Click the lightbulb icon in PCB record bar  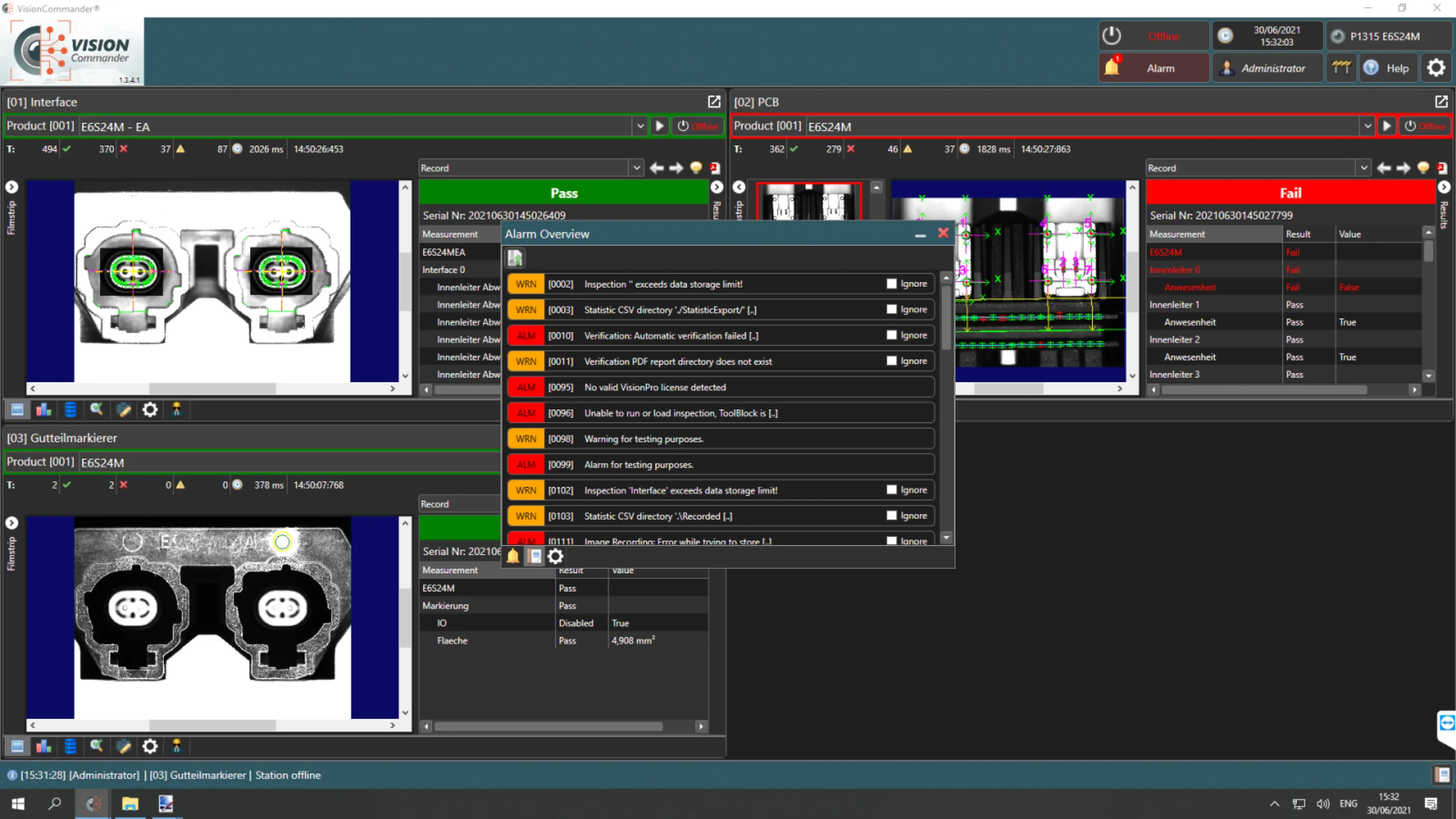tap(1423, 168)
